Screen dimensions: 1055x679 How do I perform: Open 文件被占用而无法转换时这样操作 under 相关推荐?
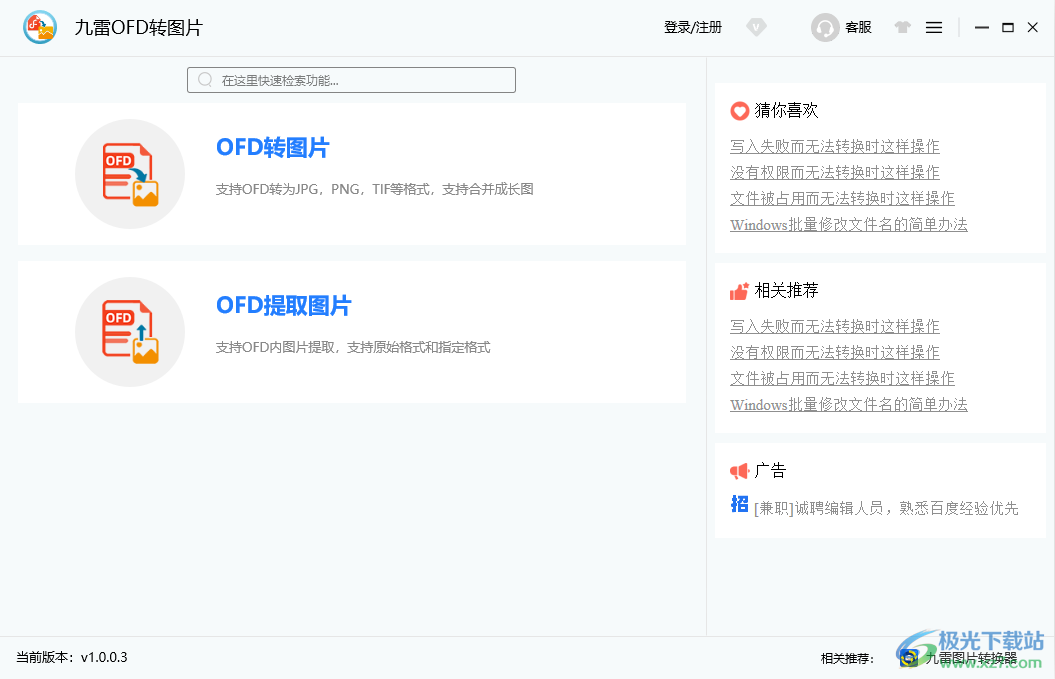click(842, 379)
